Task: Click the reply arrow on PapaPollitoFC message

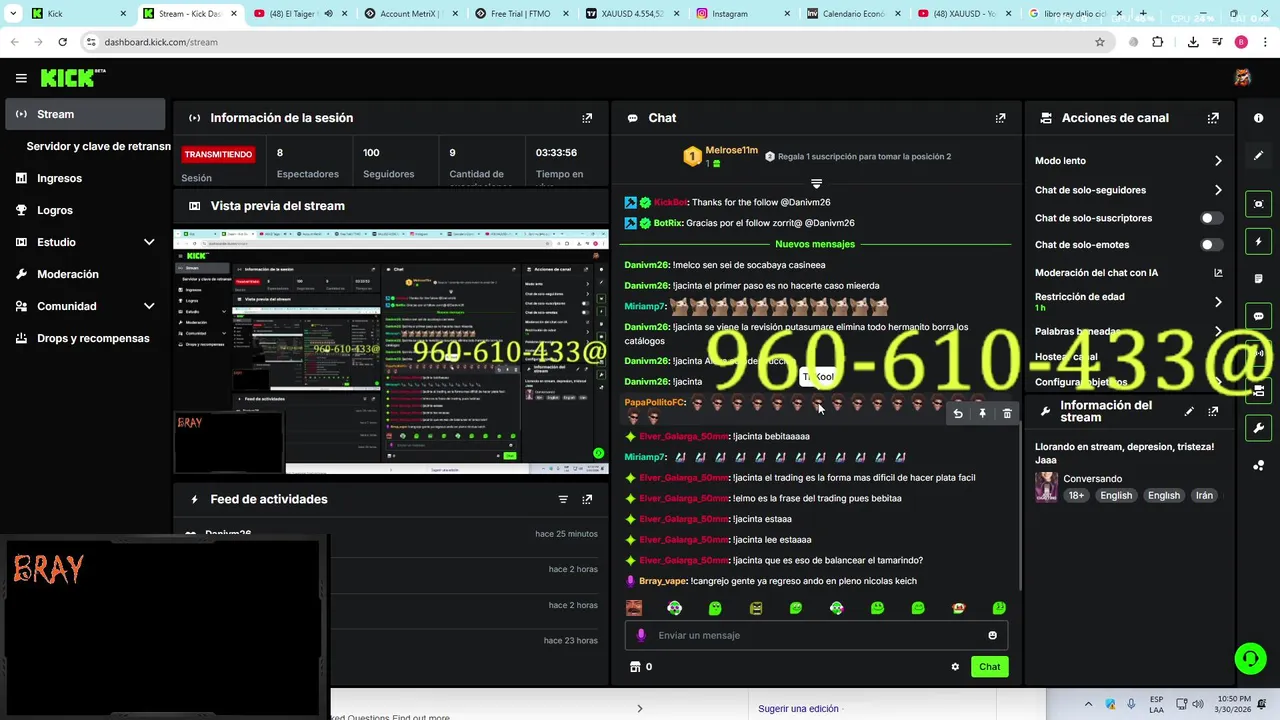Action: click(958, 414)
